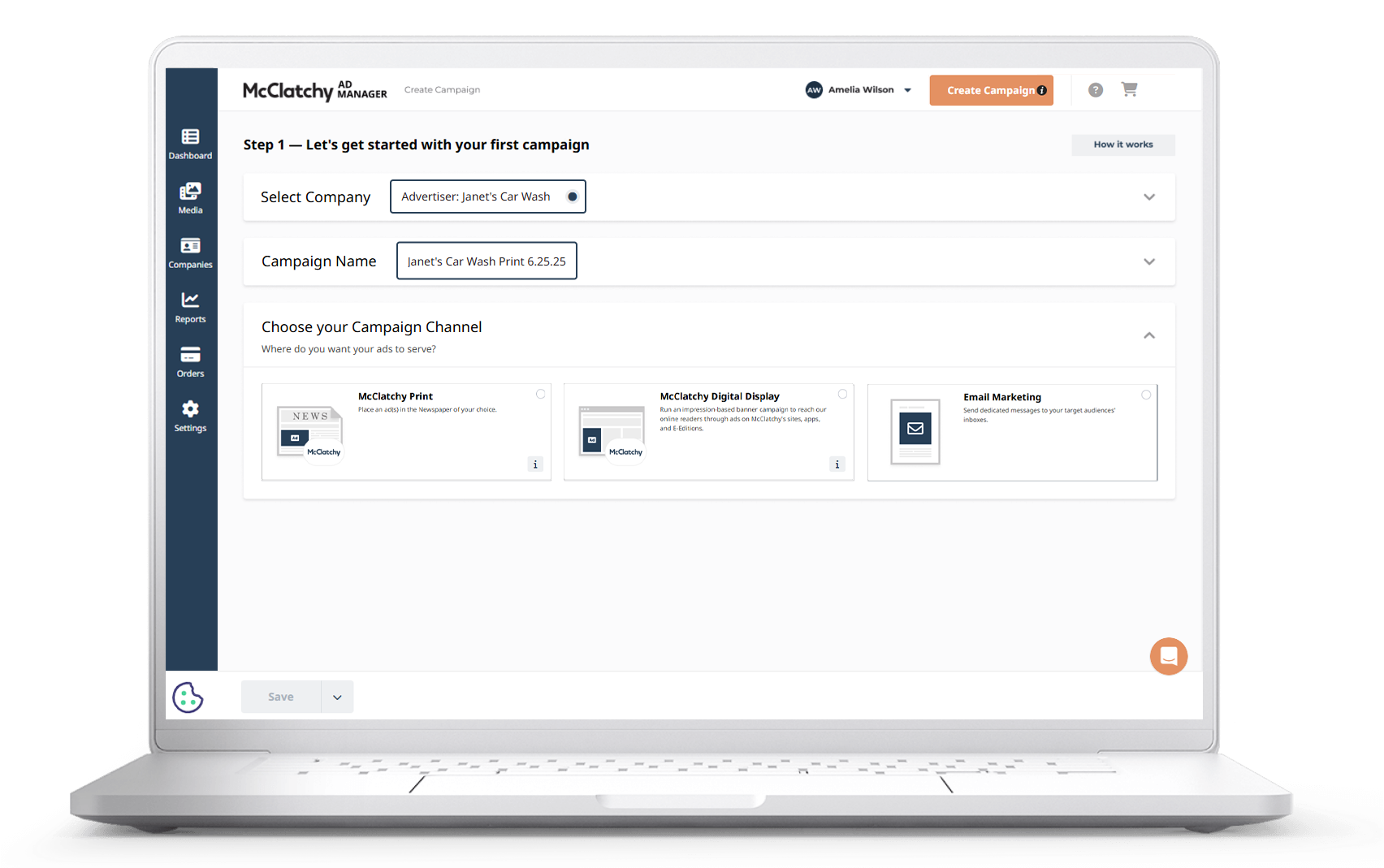Open the dropdown arrow next to Save

pos(337,697)
